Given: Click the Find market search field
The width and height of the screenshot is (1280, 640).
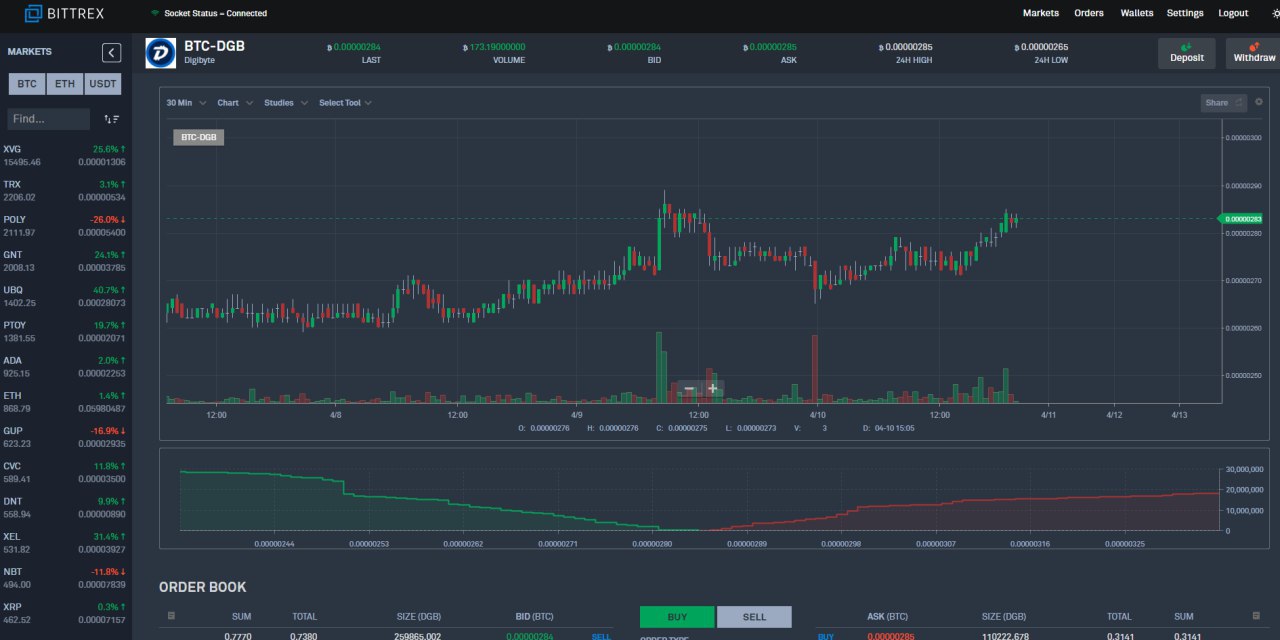Looking at the screenshot, I should pyautogui.click(x=48, y=119).
